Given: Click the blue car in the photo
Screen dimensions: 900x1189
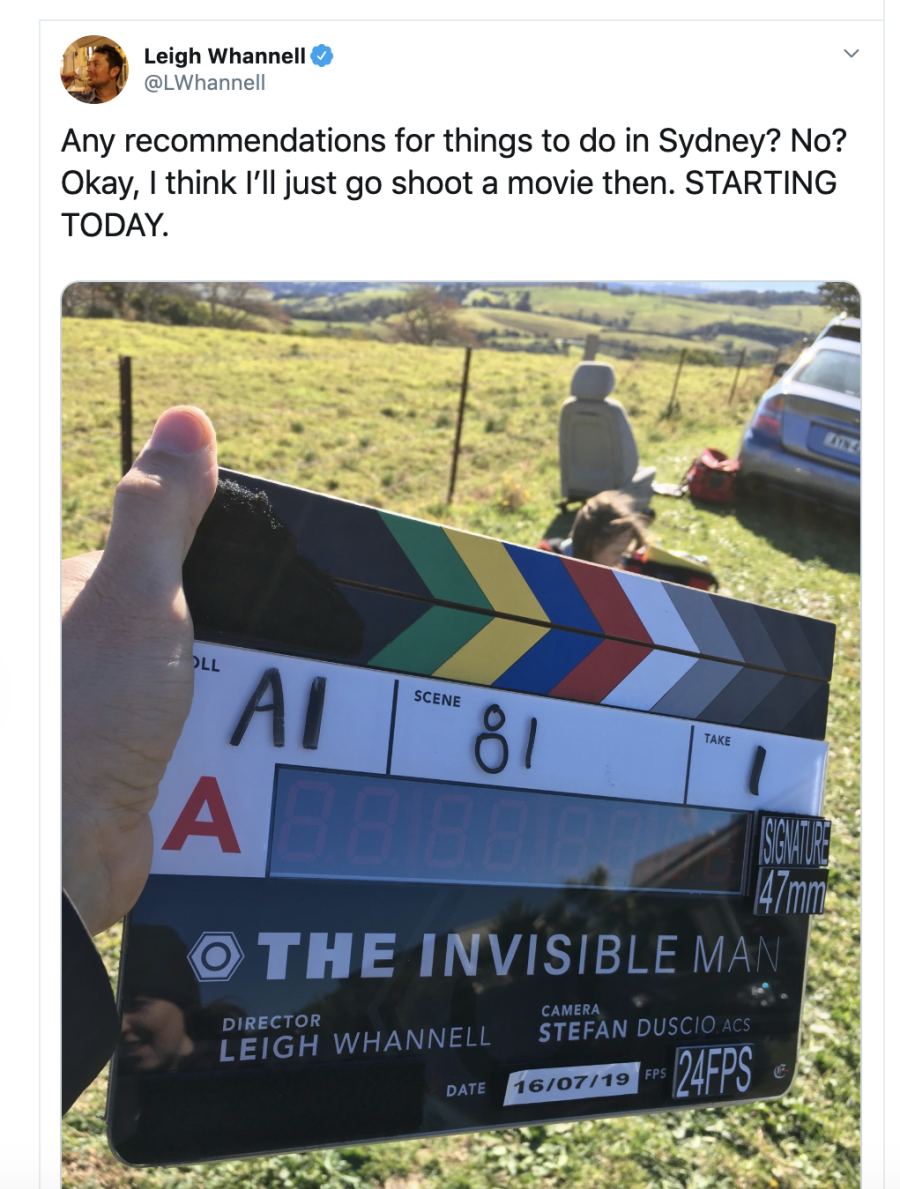Looking at the screenshot, I should (x=801, y=414).
